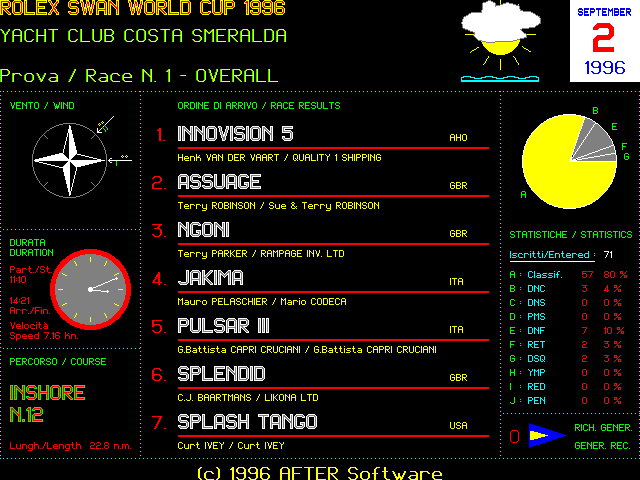Click the sun and cloud weather icon
640x480 pixels.
click(500, 41)
